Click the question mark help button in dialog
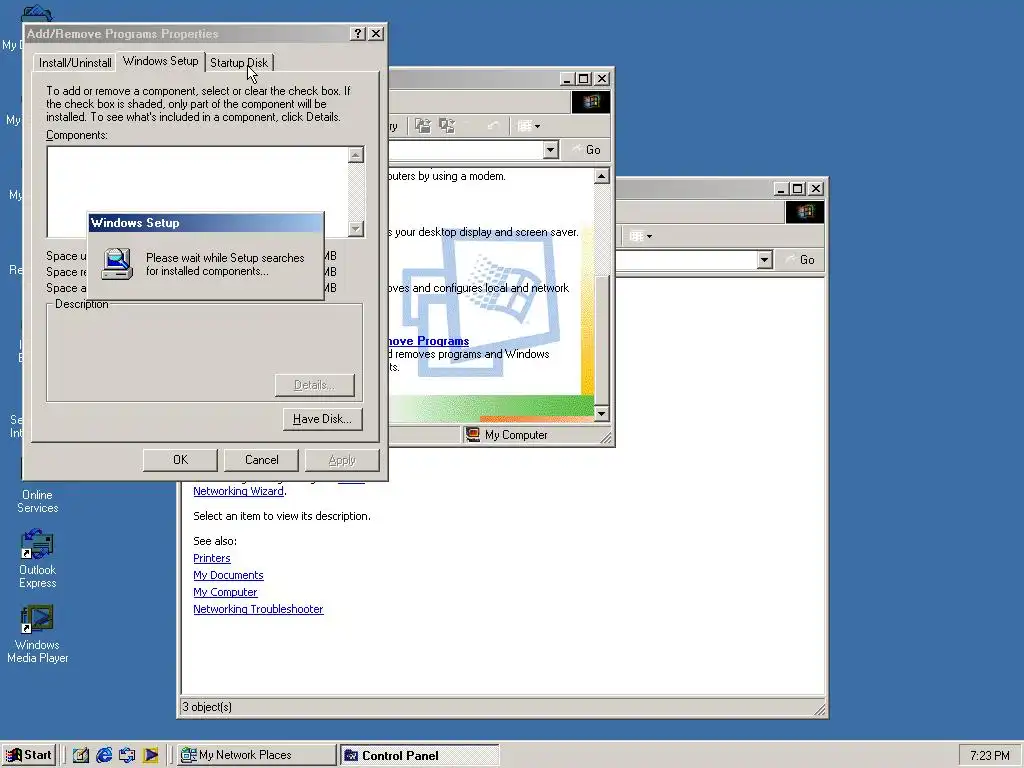This screenshot has height=768, width=1024. click(x=357, y=34)
